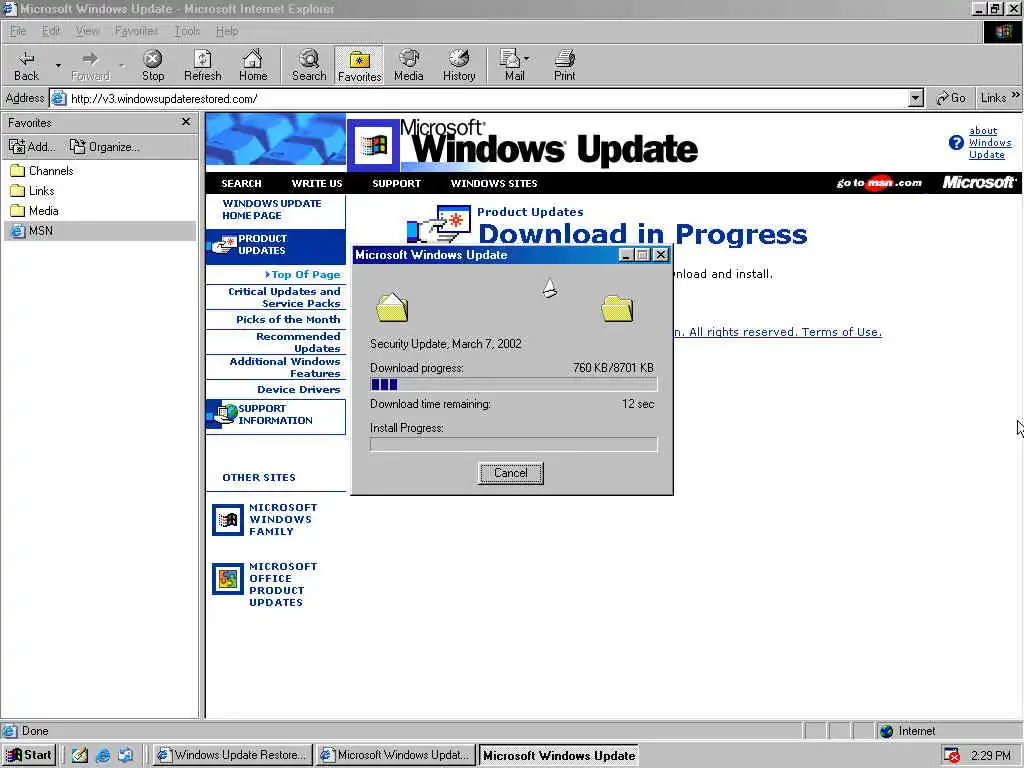
Task: Click WINDOWS SITES in nav bar
Action: [x=494, y=184]
